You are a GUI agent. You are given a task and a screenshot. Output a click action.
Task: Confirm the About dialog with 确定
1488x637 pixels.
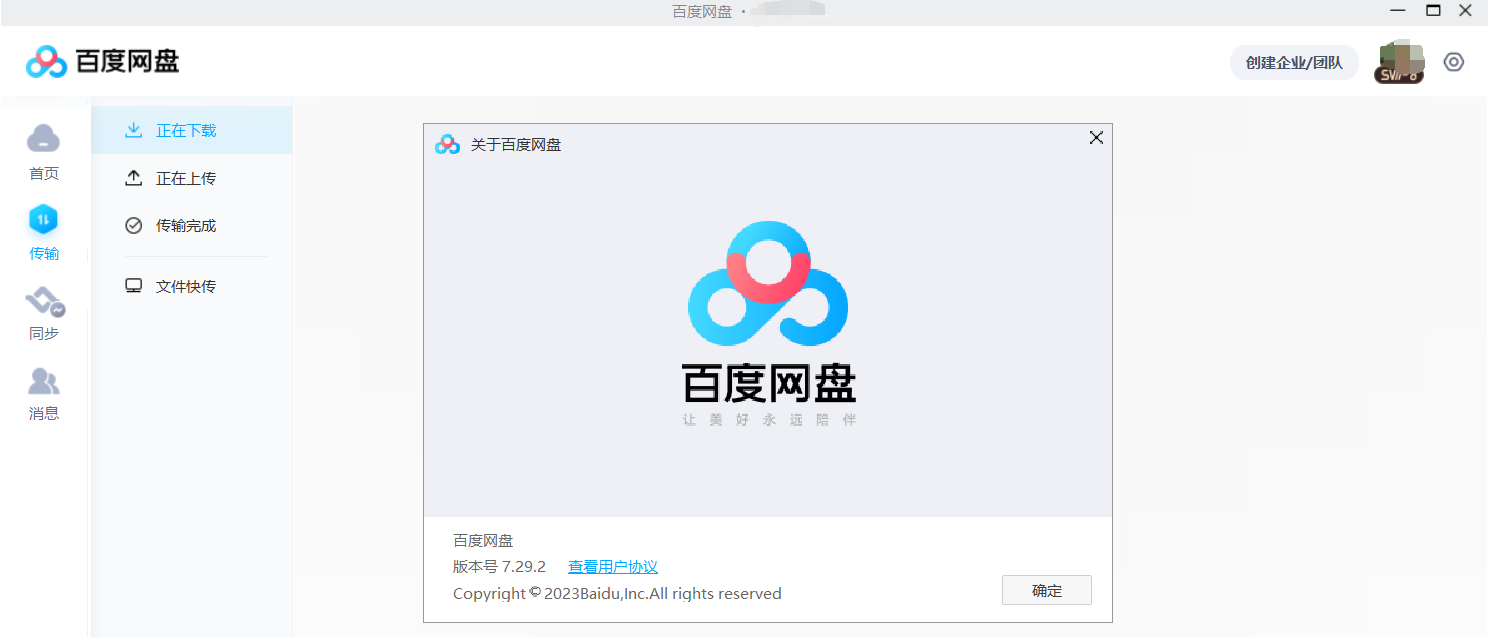pos(1047,590)
